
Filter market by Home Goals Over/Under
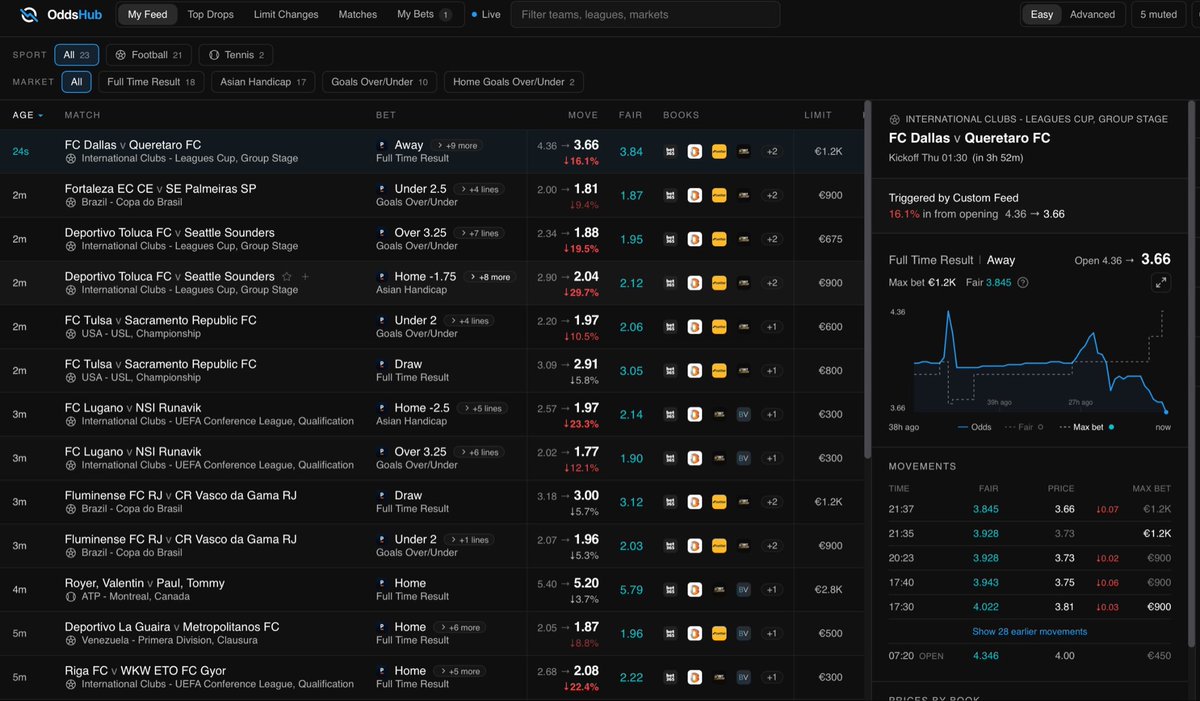[x=514, y=82]
